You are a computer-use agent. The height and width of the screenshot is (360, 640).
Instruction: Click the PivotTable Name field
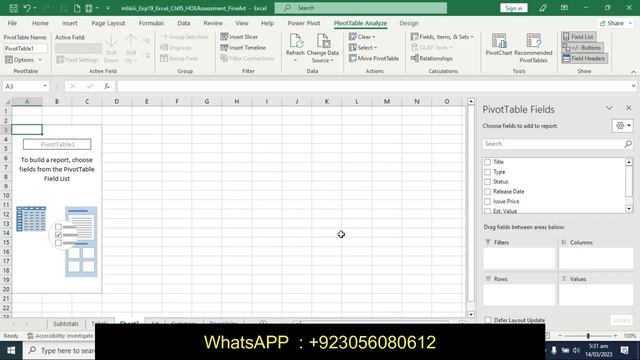point(25,48)
